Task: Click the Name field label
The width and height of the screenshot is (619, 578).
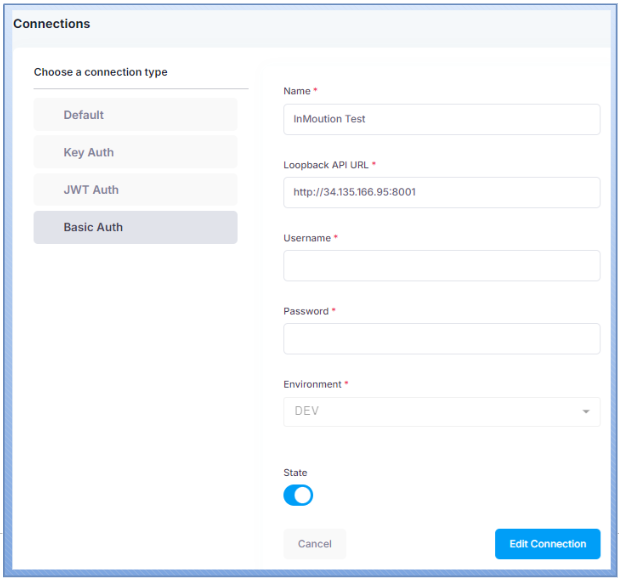Action: tap(298, 91)
